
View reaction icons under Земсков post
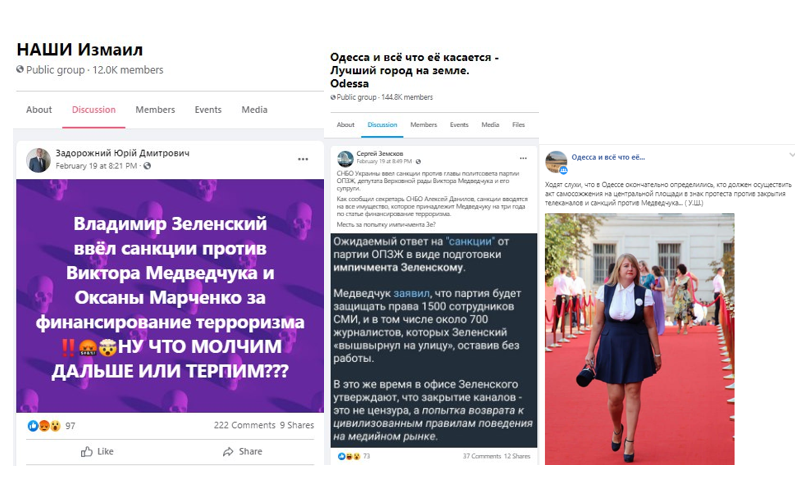click(x=349, y=456)
